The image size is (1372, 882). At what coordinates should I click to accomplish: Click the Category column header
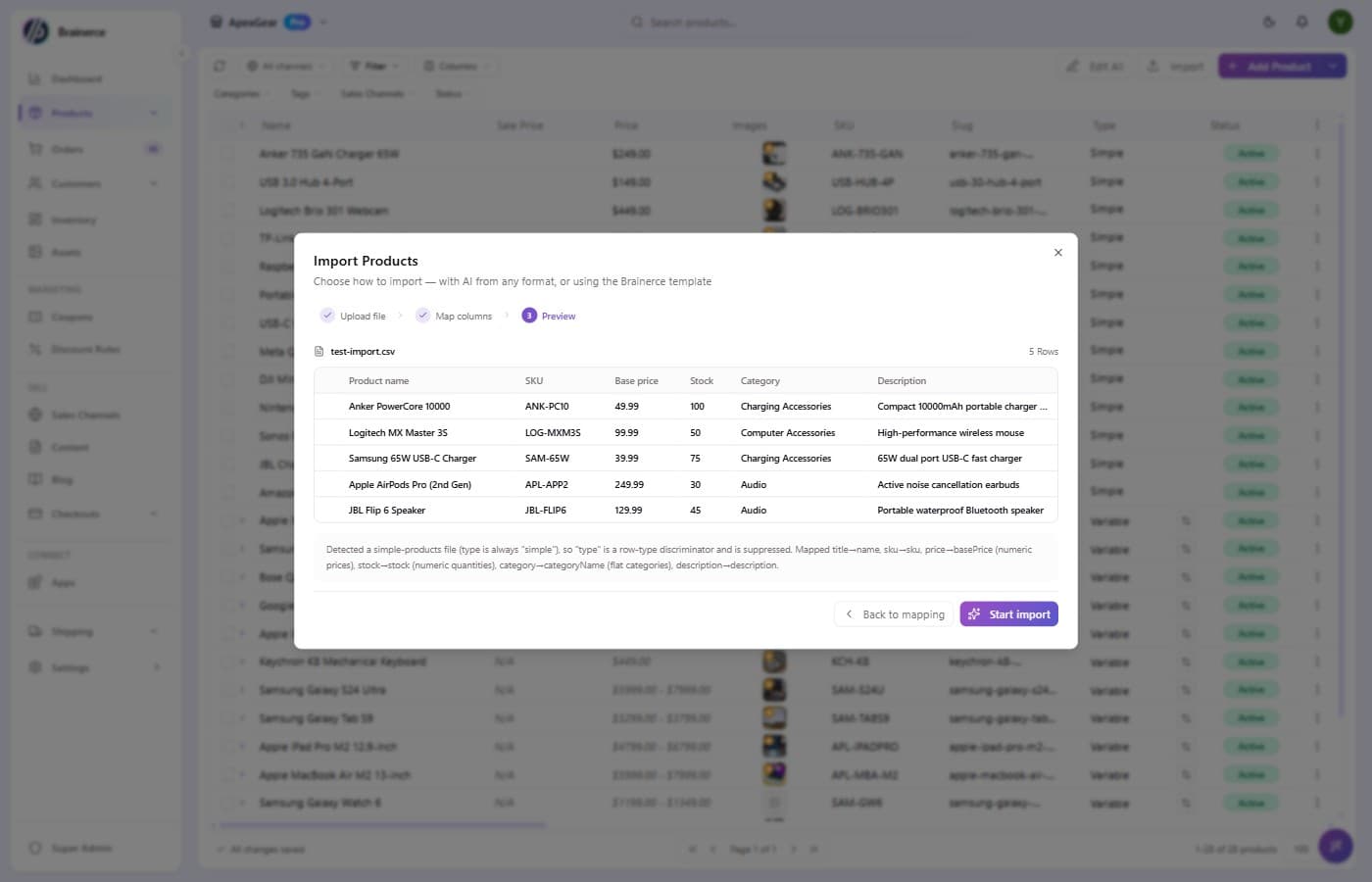760,381
